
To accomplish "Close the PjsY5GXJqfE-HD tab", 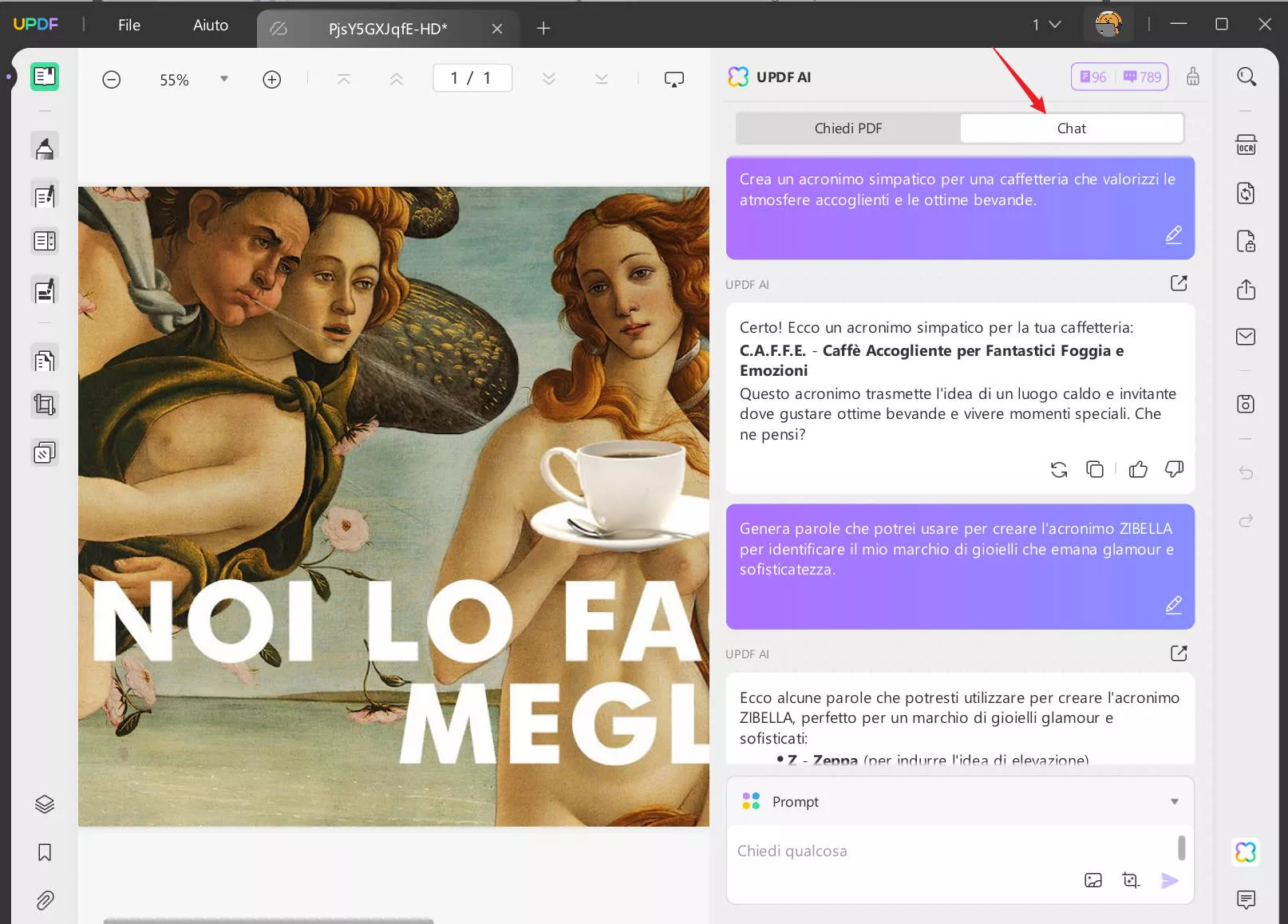I will (x=497, y=29).
